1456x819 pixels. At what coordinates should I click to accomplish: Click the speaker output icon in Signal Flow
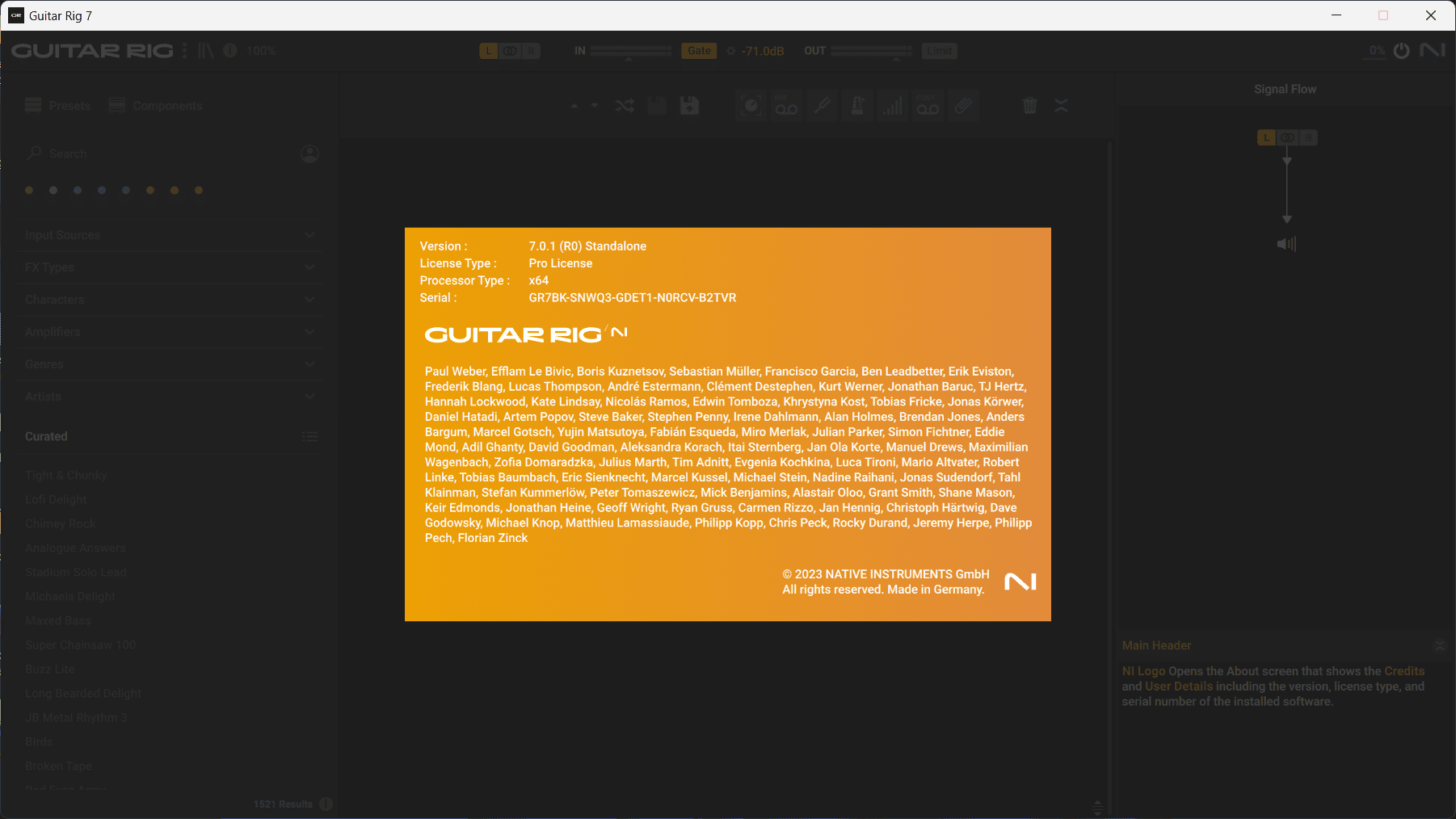tap(1286, 244)
